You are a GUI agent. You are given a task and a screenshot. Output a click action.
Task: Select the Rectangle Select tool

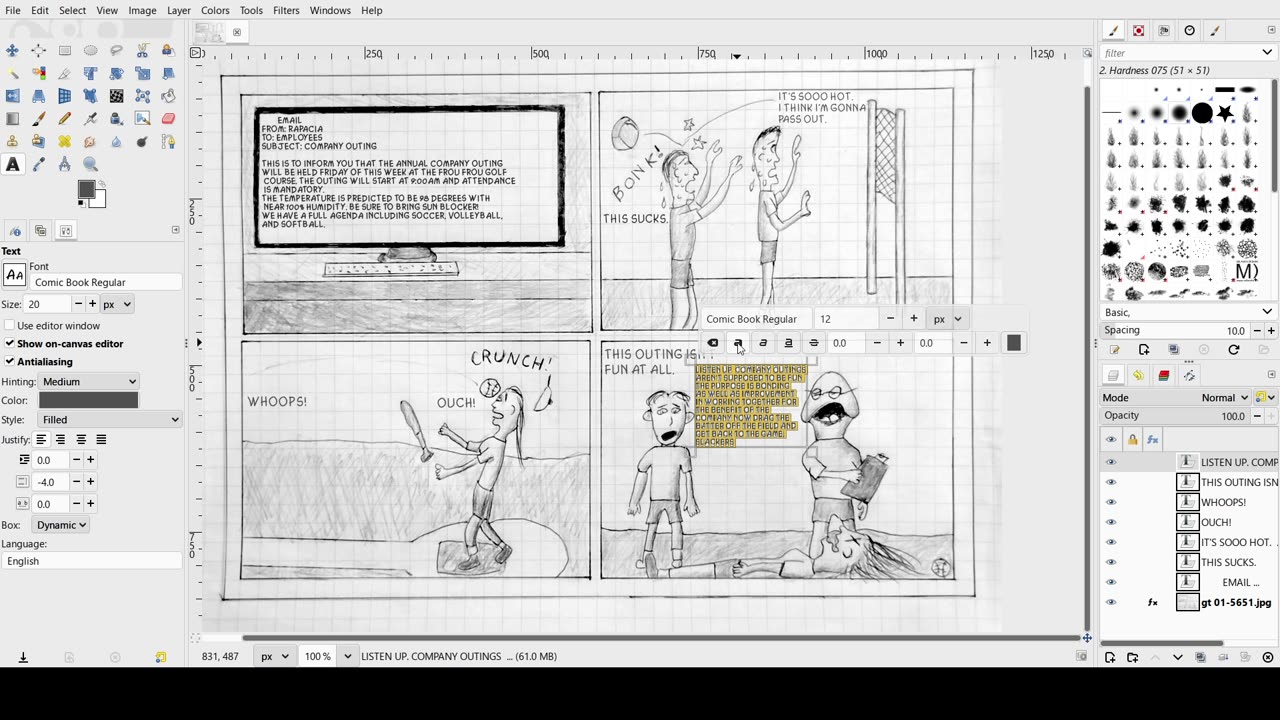point(65,50)
